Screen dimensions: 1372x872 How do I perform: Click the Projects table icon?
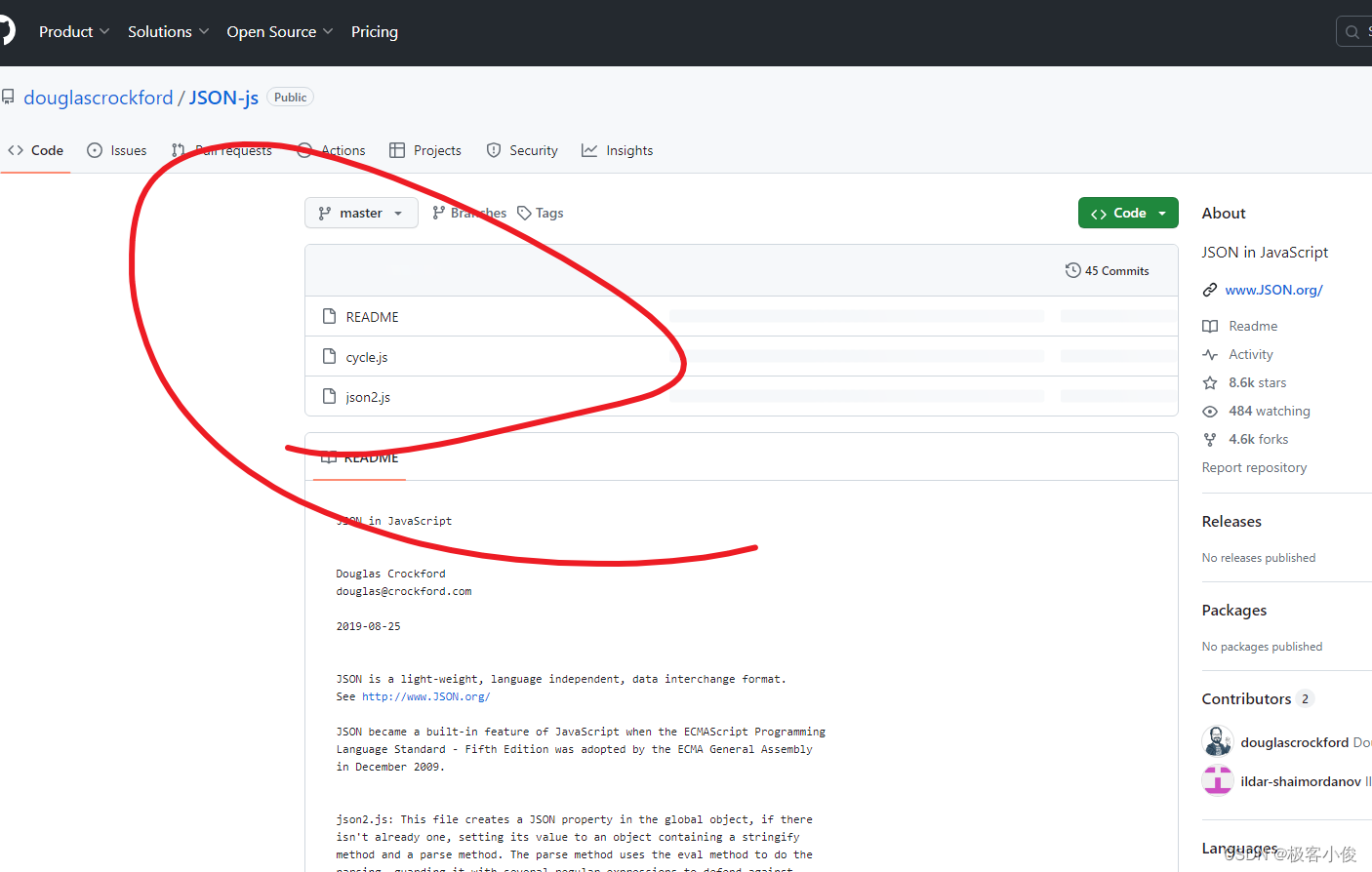pos(397,150)
